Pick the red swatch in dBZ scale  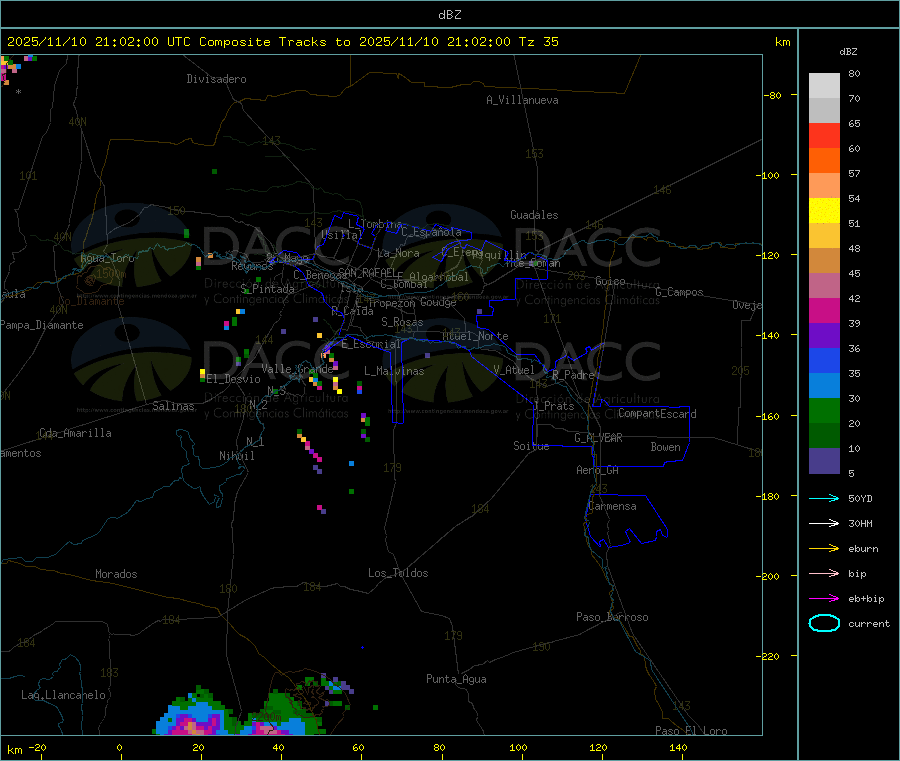tap(824, 135)
